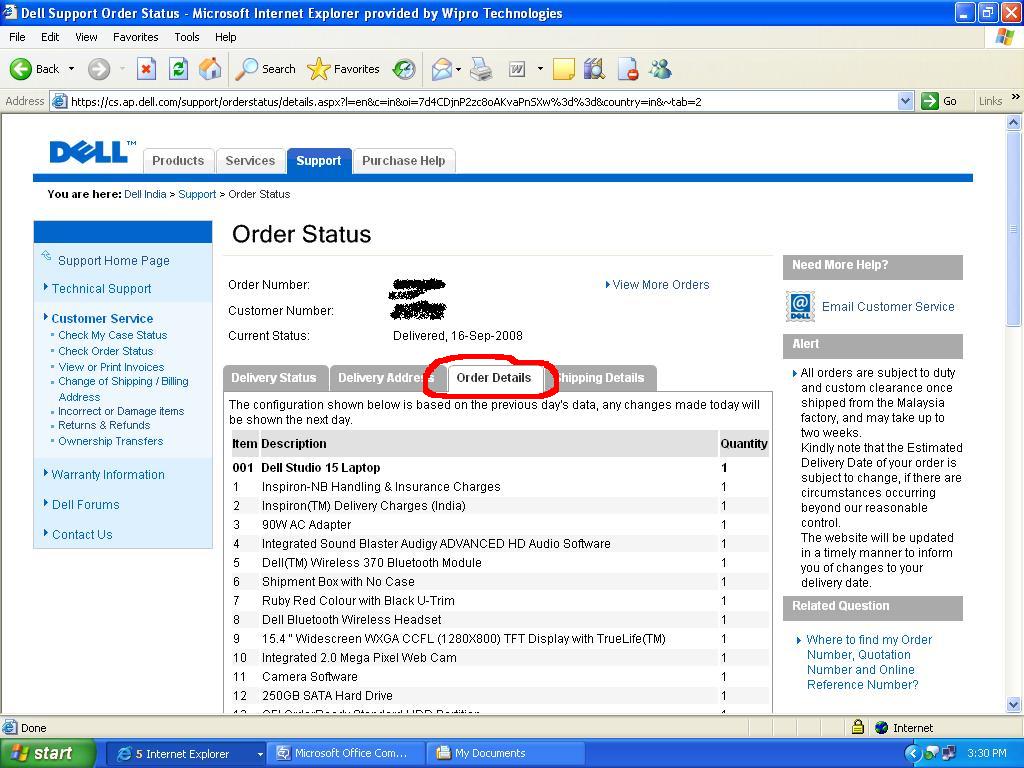The height and width of the screenshot is (768, 1024).
Task: Click the page scrollbar up arrow
Action: click(1014, 122)
